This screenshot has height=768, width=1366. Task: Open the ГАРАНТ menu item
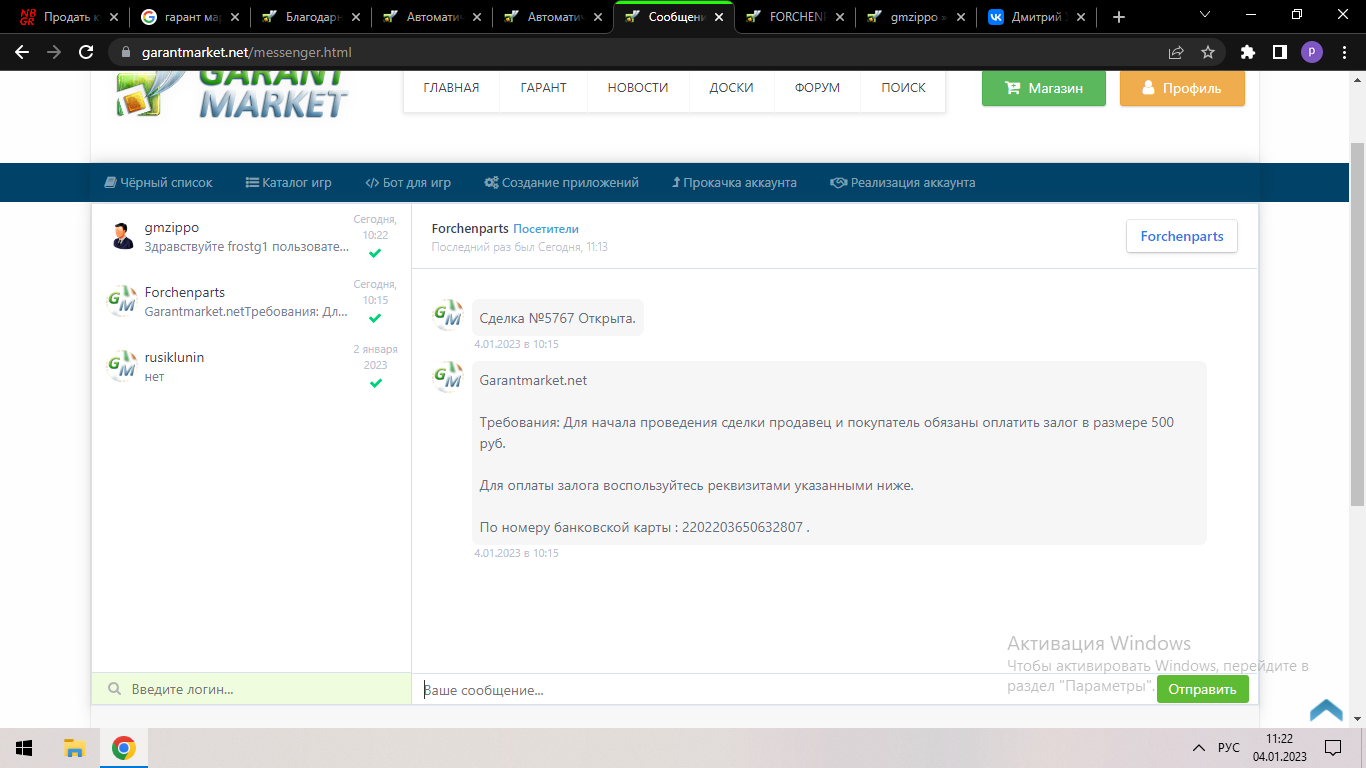pyautogui.click(x=543, y=88)
